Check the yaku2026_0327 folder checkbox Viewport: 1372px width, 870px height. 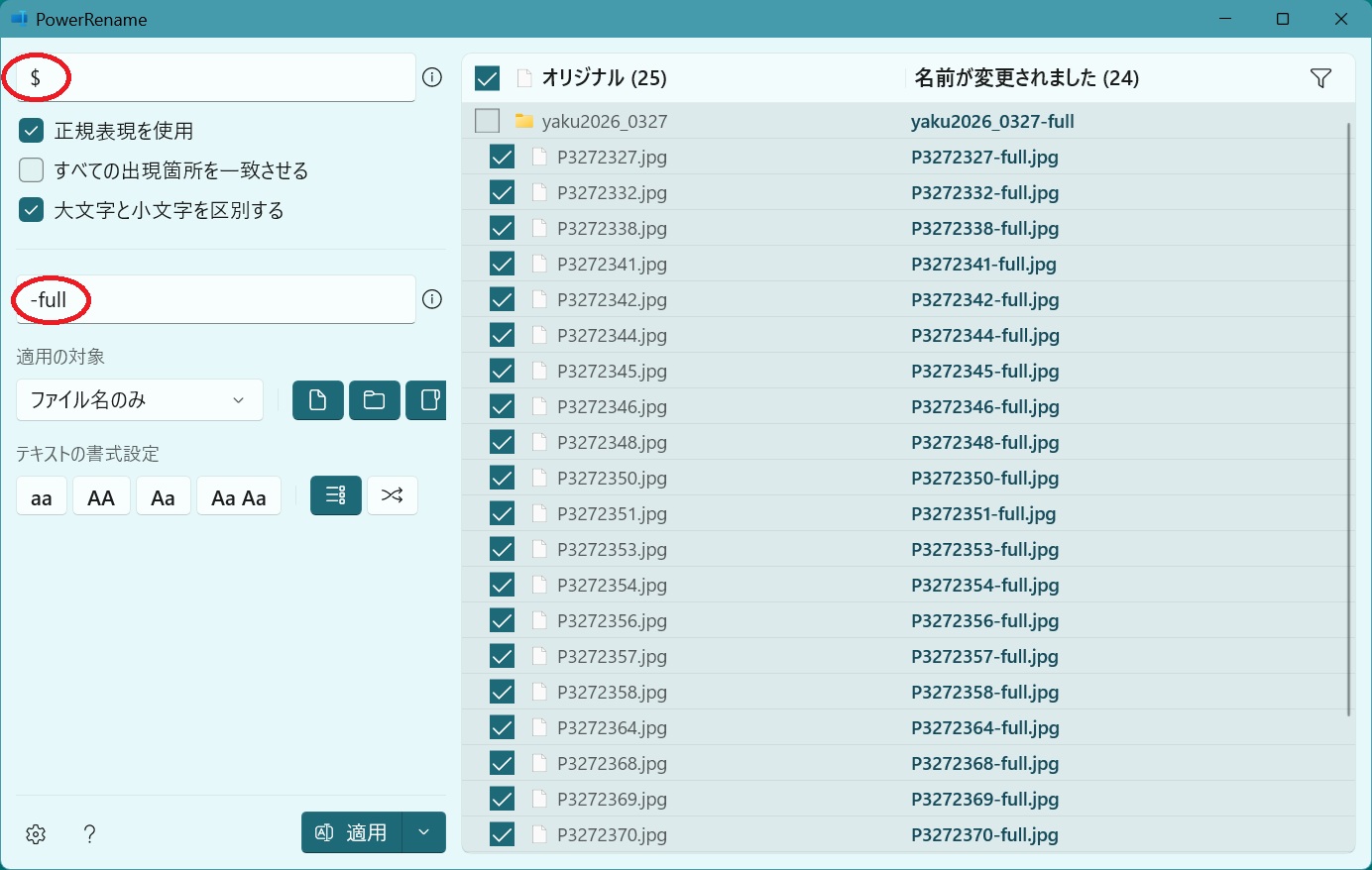point(487,121)
